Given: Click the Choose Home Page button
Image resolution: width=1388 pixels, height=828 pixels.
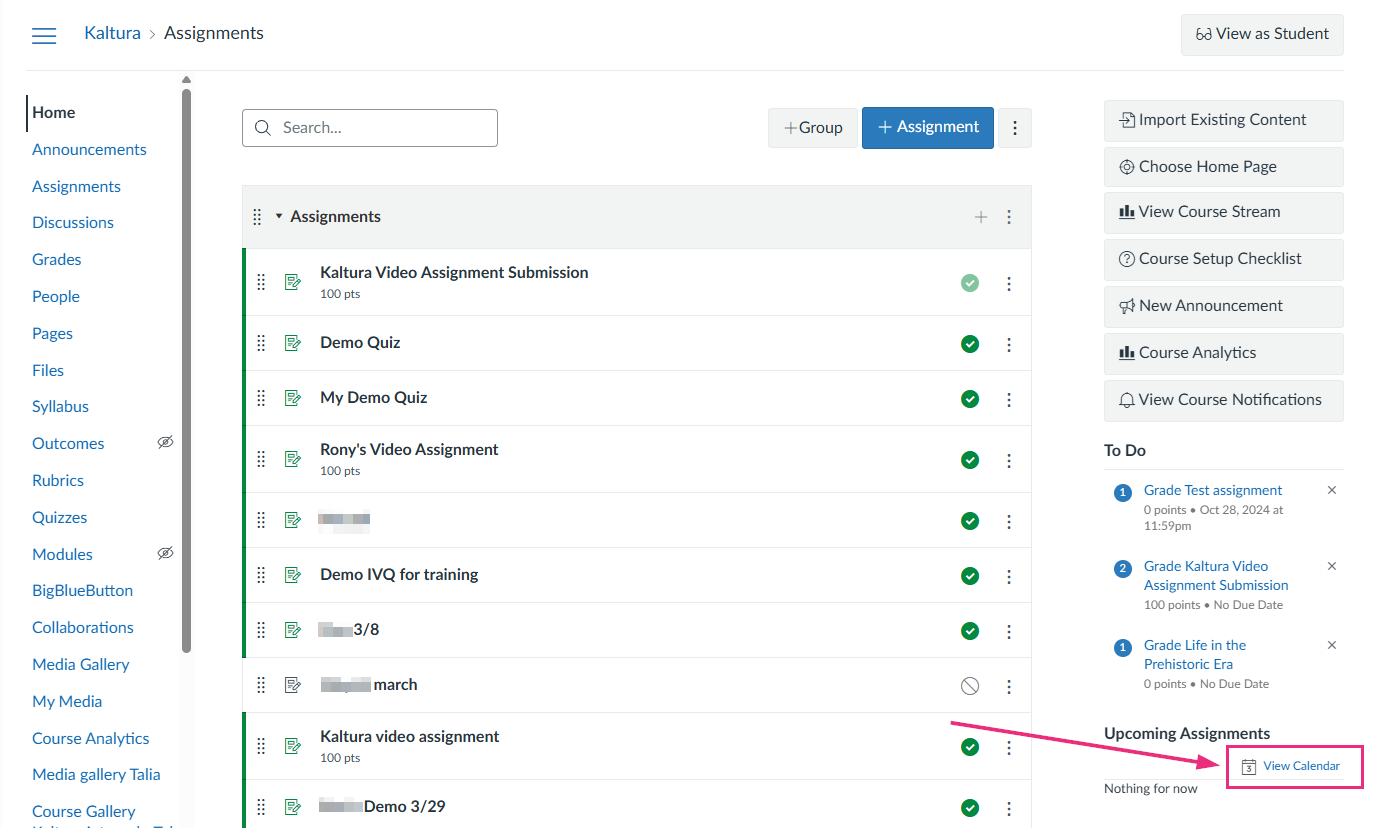Looking at the screenshot, I should point(1224,167).
